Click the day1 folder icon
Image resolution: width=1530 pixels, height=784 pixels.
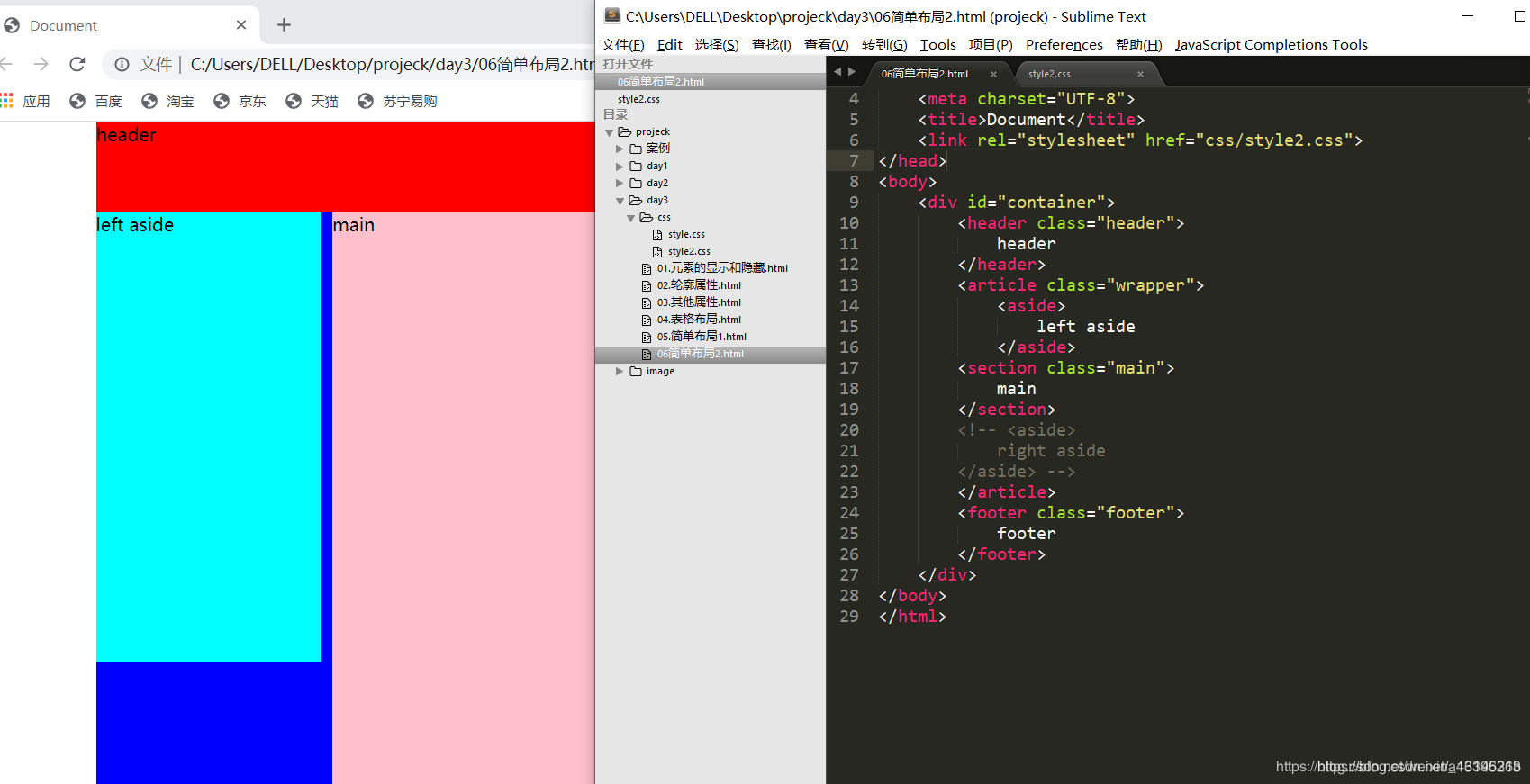pos(636,166)
